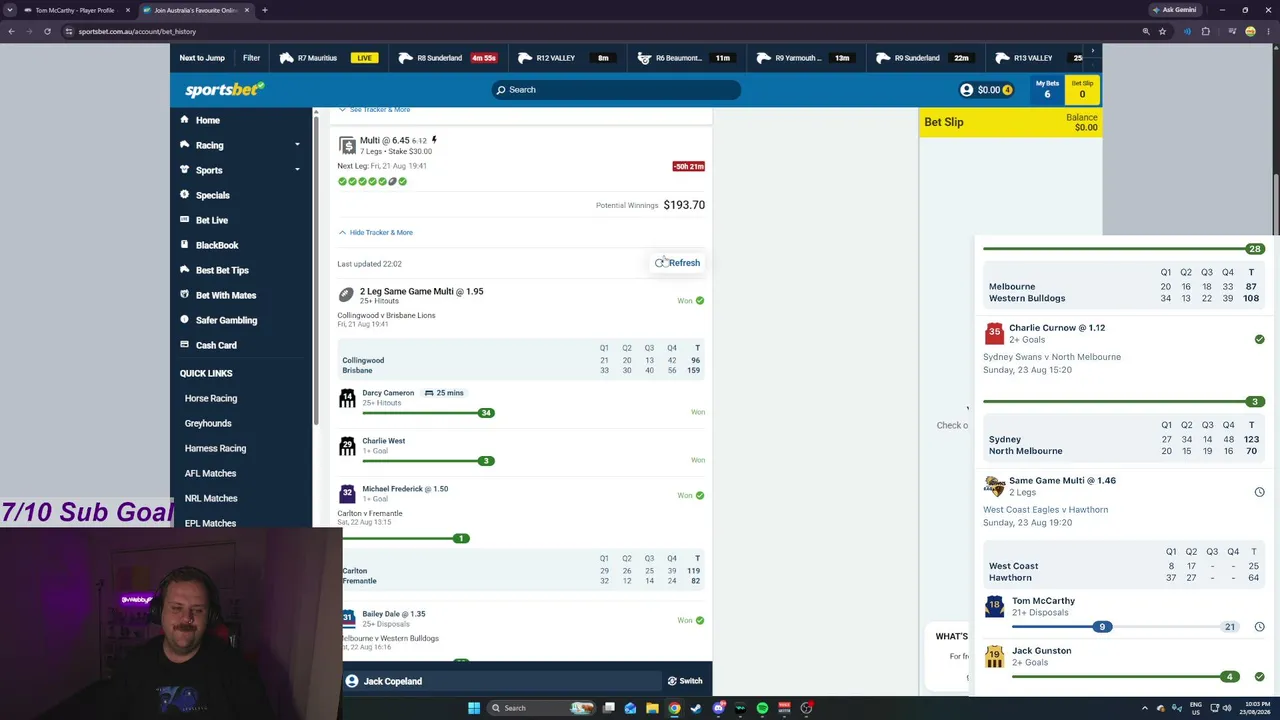
Task: Click Ask Gemini button in Chrome
Action: coord(1175,10)
